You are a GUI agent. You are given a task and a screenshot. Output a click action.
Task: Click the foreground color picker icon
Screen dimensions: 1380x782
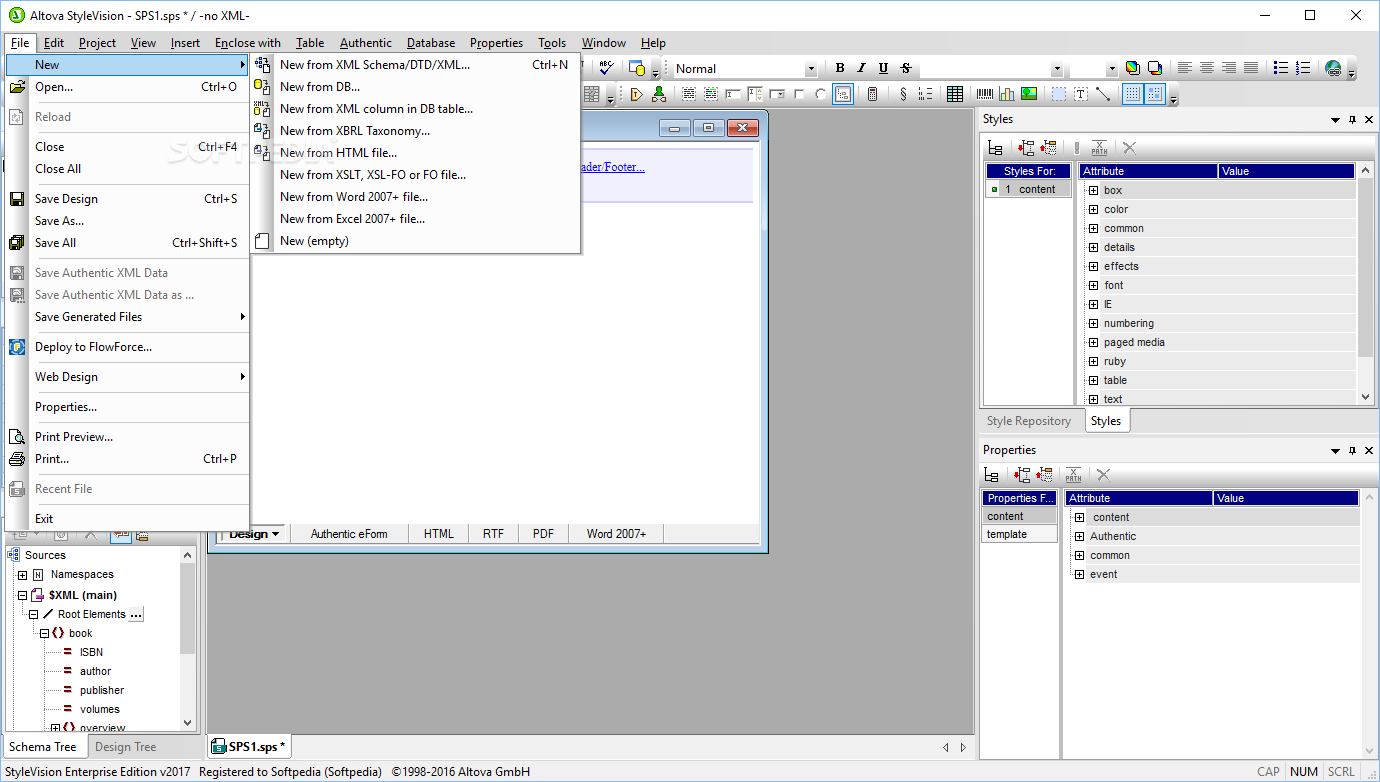click(1132, 68)
